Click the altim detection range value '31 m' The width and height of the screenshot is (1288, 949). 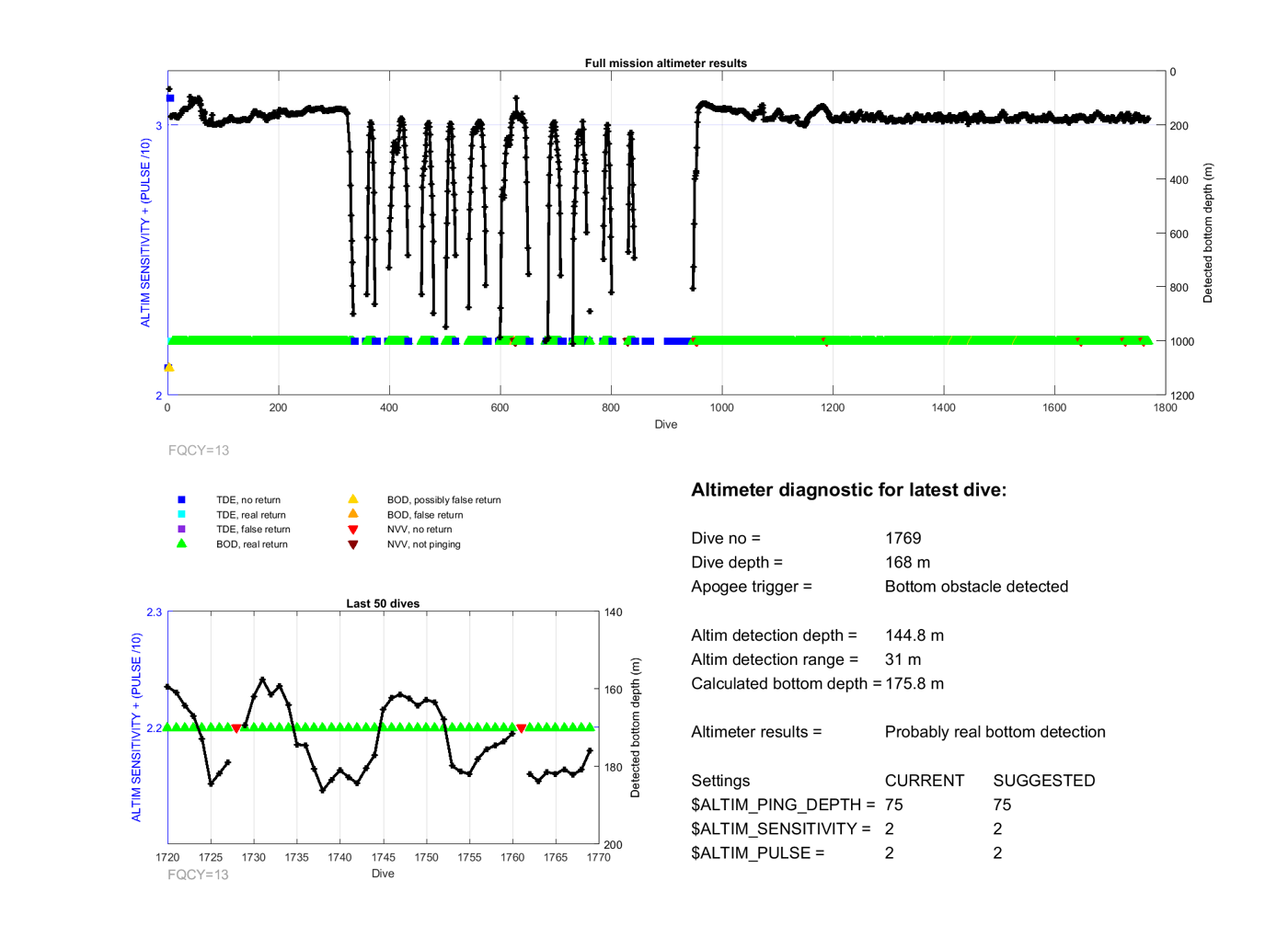coord(903,659)
